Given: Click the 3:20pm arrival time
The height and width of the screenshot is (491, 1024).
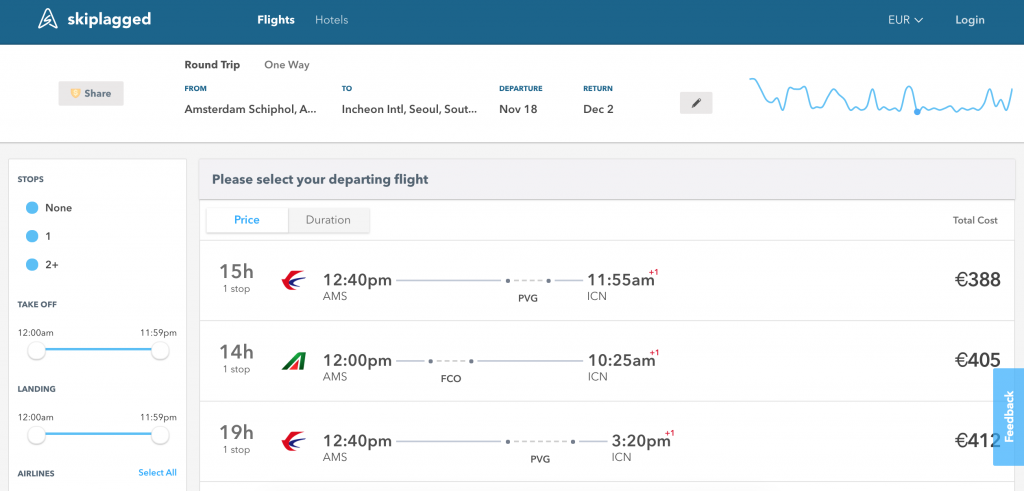Looking at the screenshot, I should (x=641, y=441).
